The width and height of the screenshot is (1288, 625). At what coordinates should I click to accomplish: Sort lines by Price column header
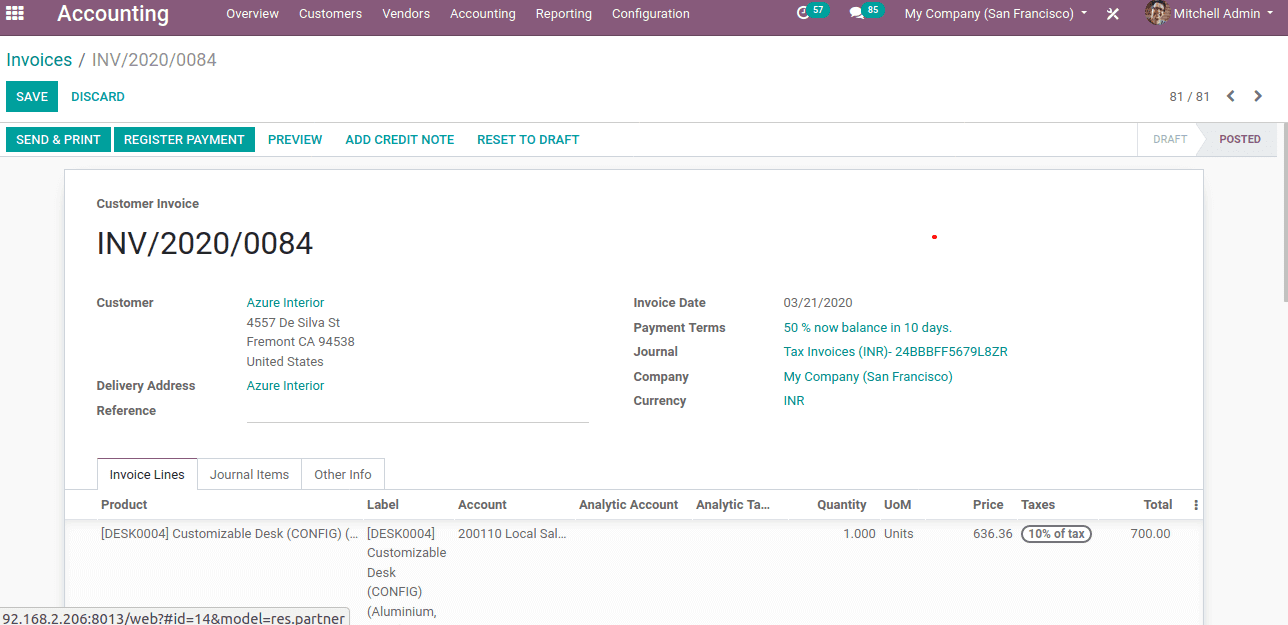[988, 505]
